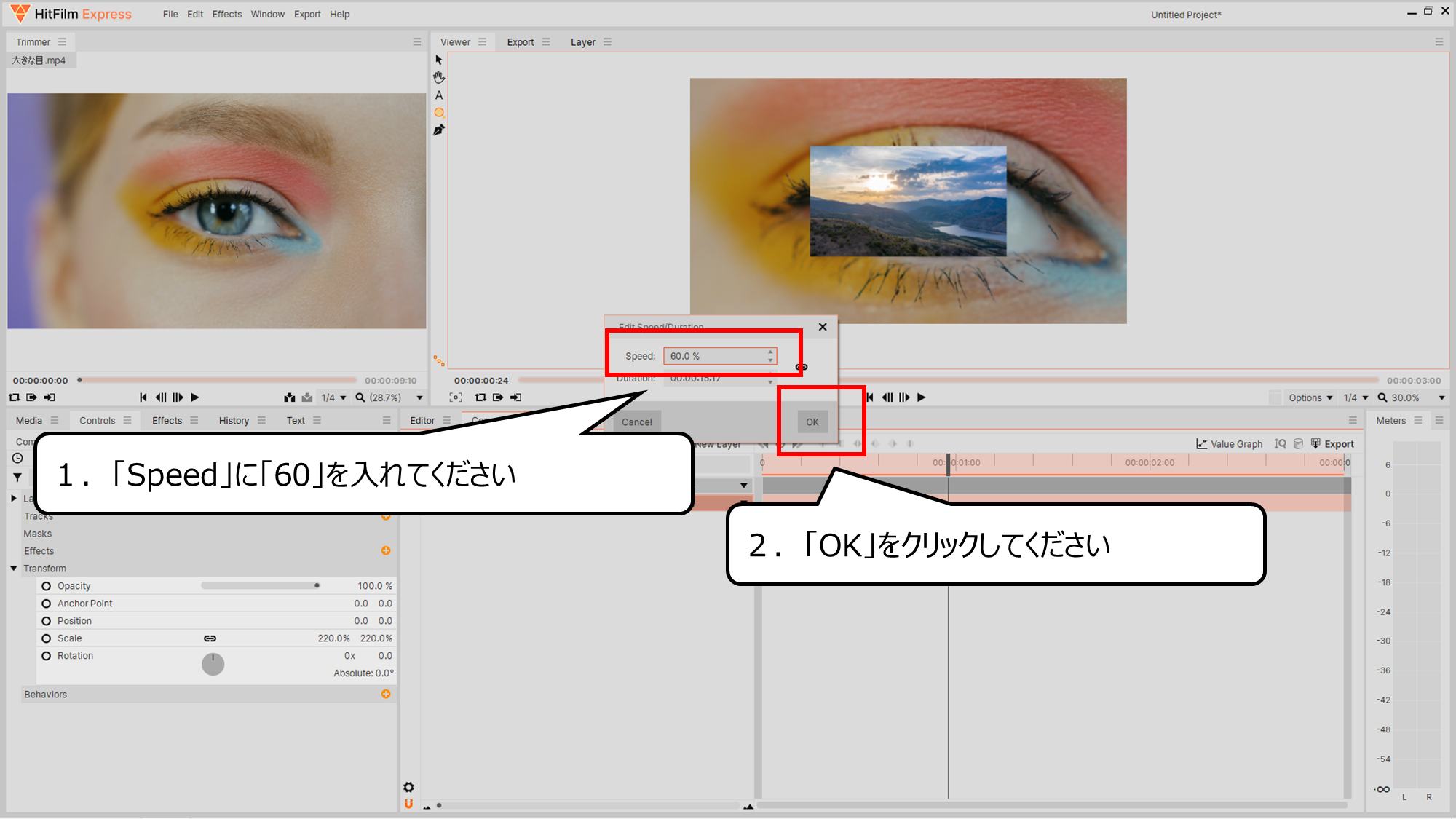
Task: Open the Effects menu in menu bar
Action: [226, 14]
